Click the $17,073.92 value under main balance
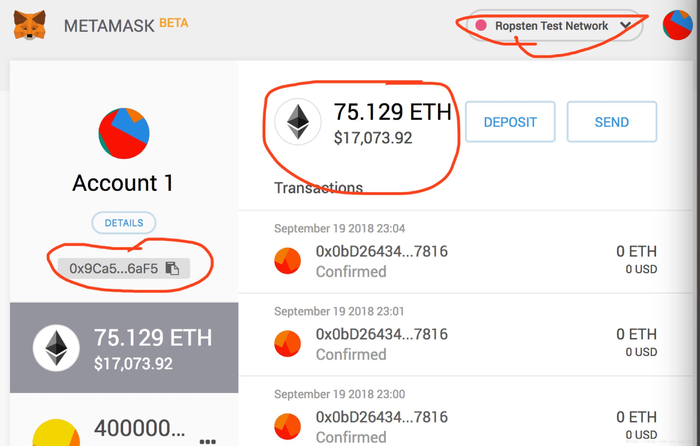 [x=373, y=138]
